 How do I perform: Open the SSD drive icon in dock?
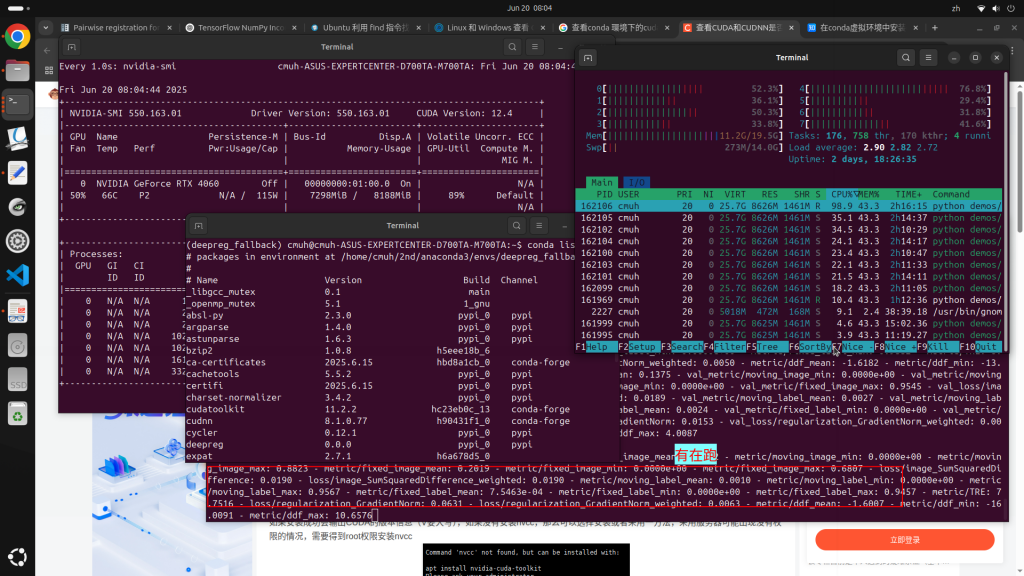18,380
